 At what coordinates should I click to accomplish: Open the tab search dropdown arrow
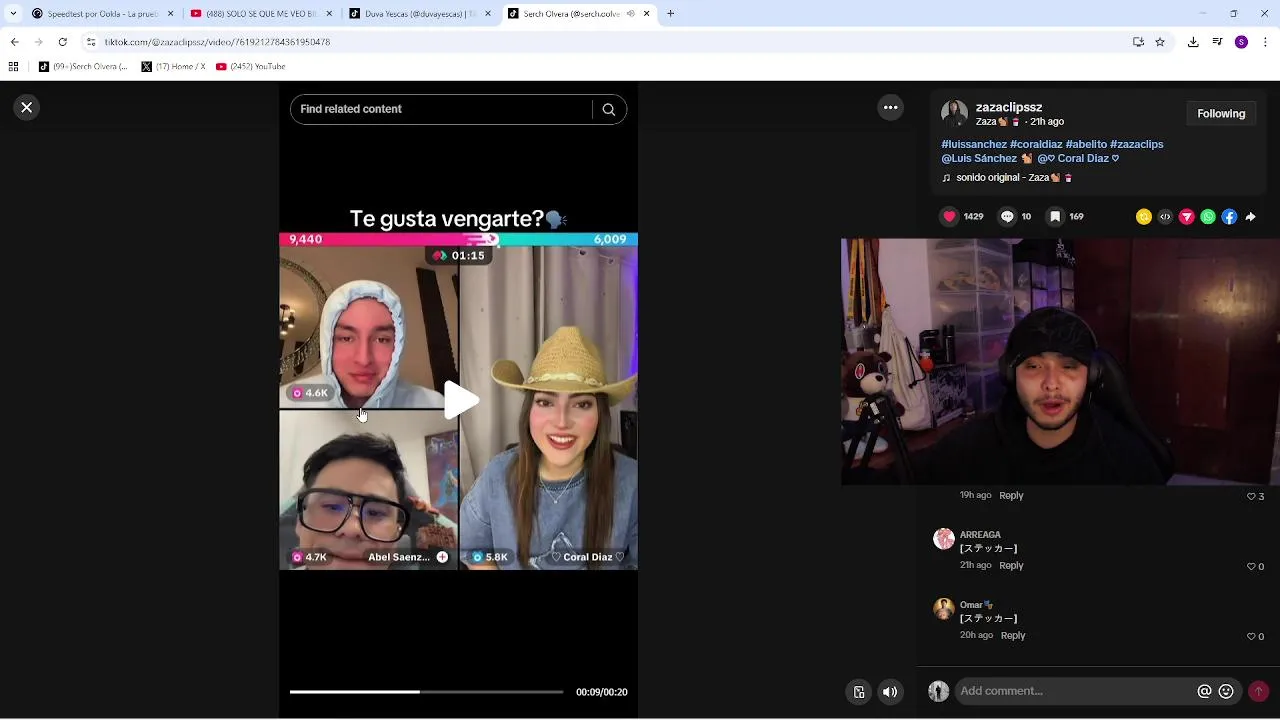point(12,14)
